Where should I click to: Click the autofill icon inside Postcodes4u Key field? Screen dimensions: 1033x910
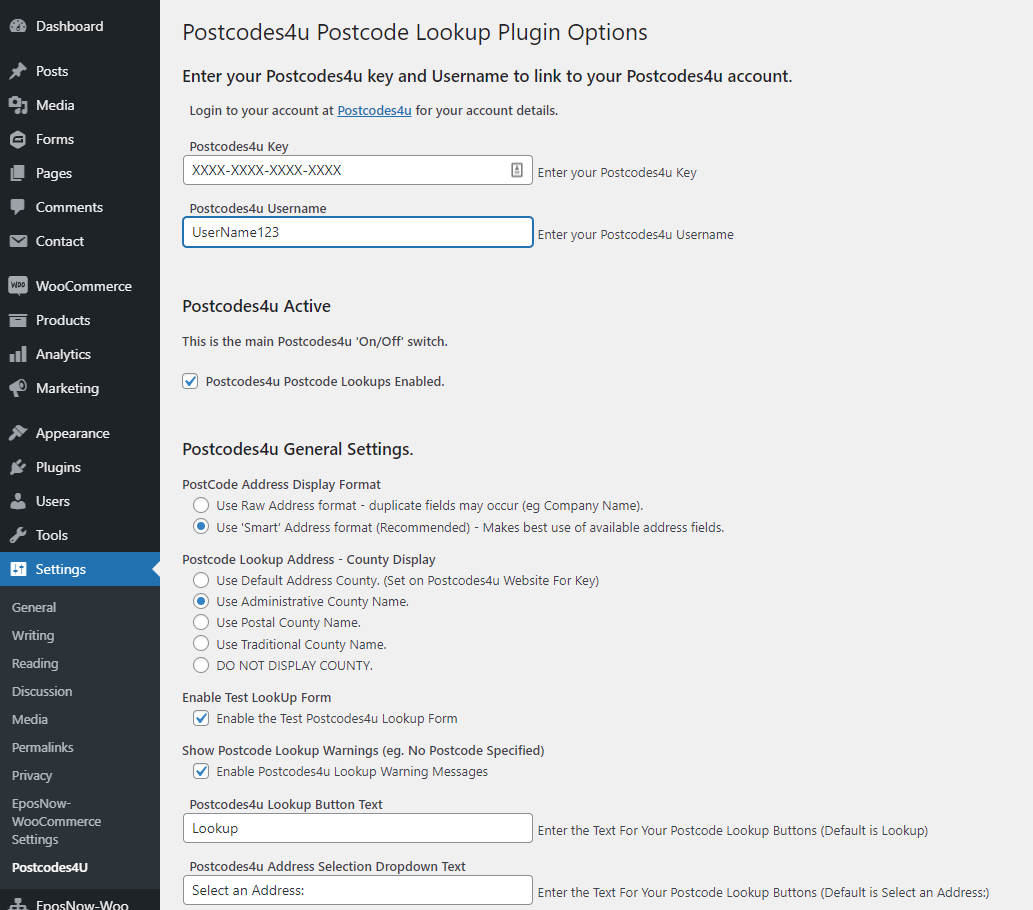pyautogui.click(x=517, y=170)
